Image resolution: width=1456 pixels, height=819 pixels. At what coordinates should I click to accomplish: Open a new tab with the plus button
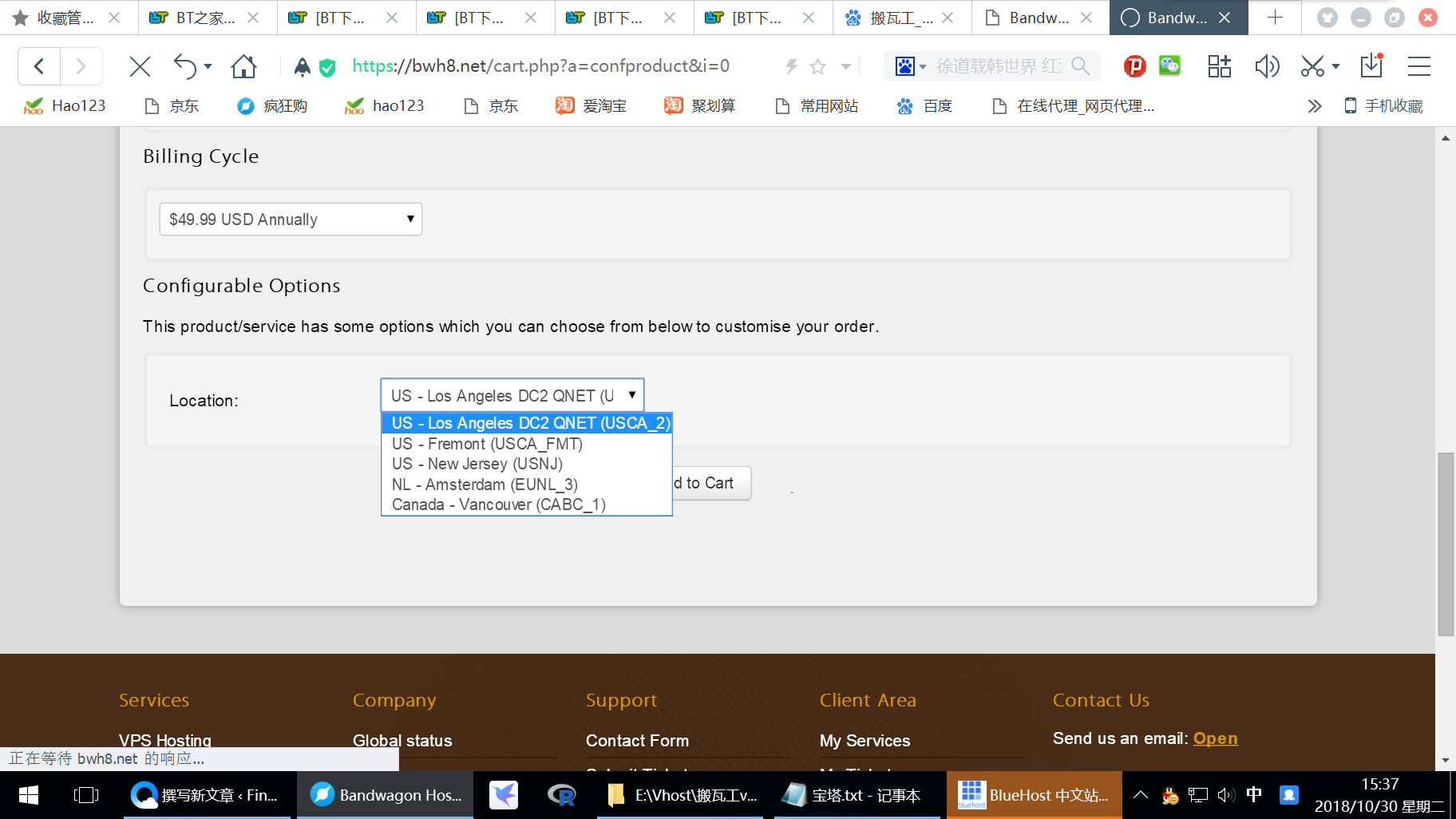point(1275,18)
